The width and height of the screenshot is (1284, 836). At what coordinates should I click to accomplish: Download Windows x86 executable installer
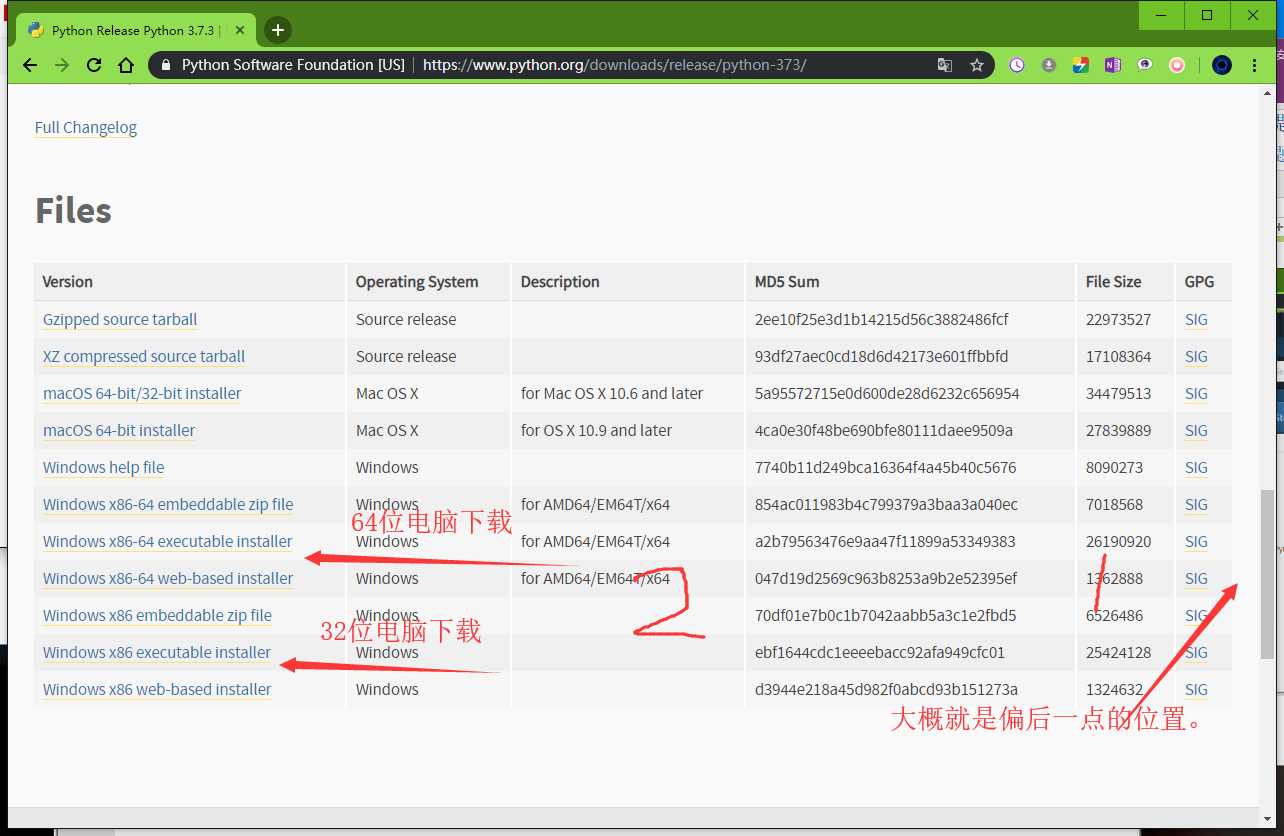click(x=157, y=653)
